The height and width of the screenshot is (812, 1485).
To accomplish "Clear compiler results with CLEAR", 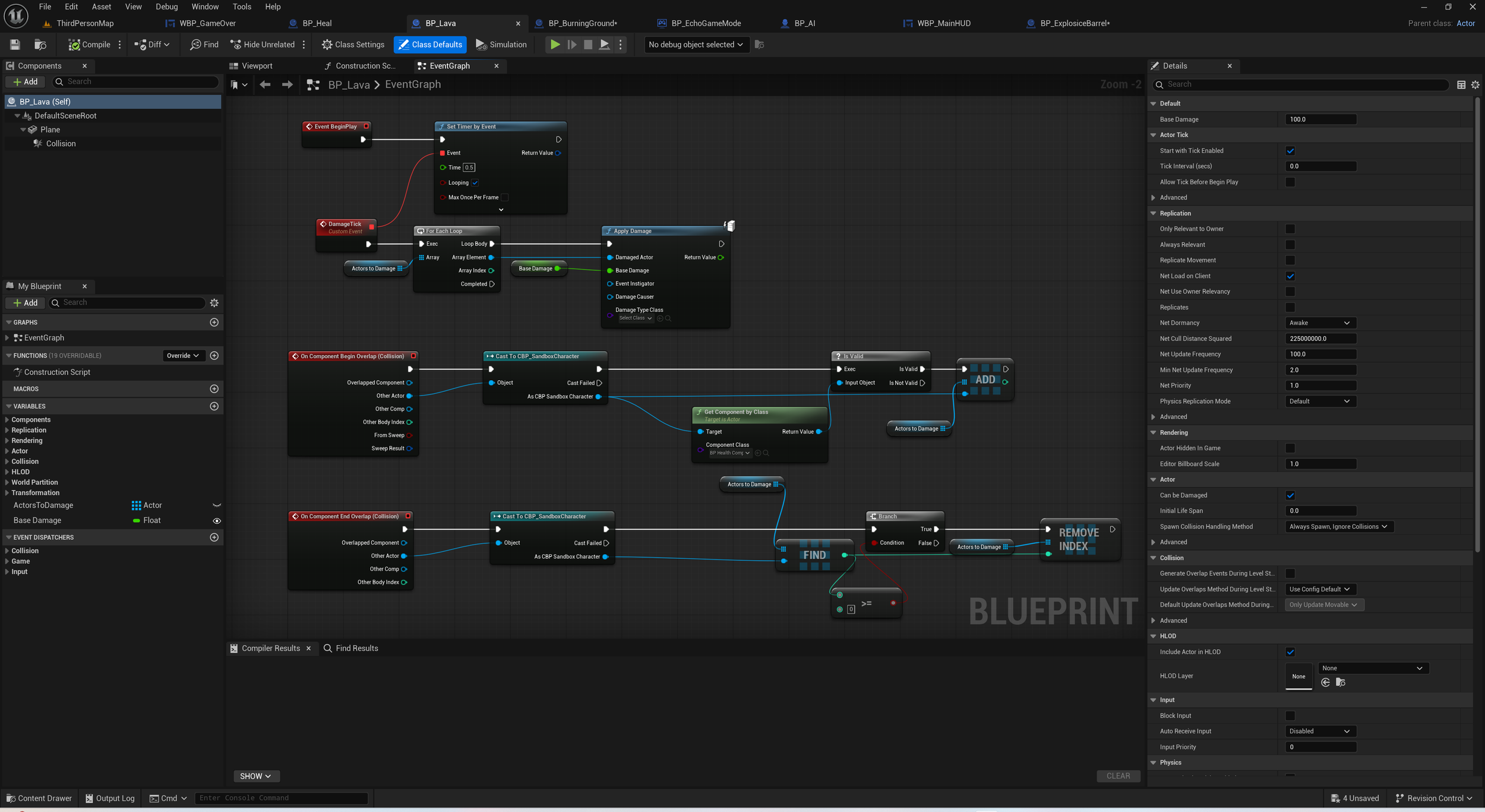I will pos(1118,776).
